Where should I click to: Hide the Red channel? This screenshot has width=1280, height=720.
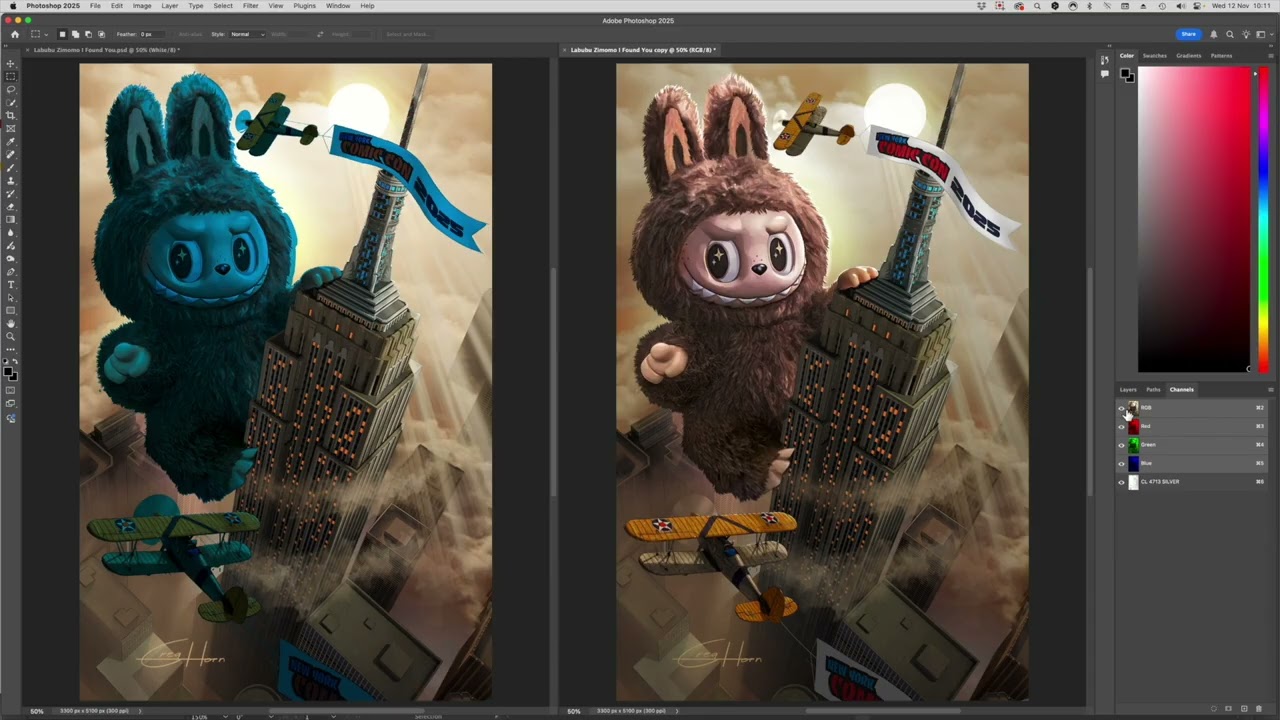point(1121,426)
